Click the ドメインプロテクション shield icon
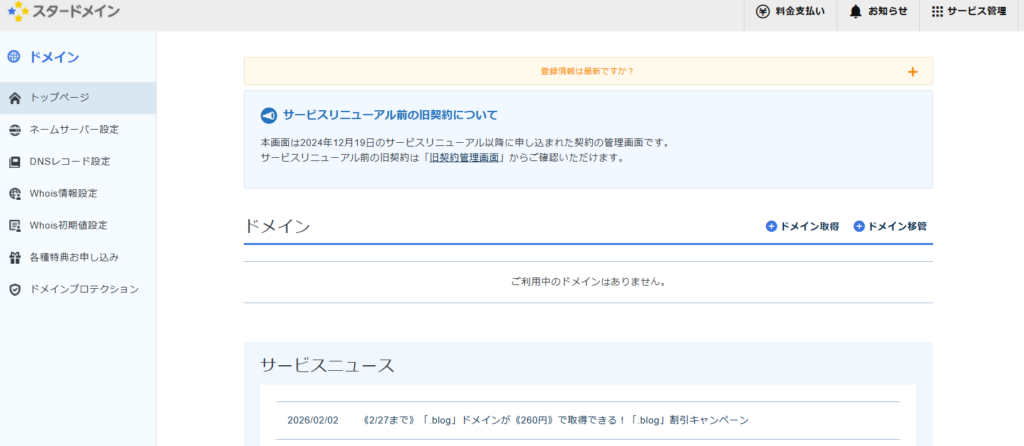Screen dimensions: 1024x446 14,290
